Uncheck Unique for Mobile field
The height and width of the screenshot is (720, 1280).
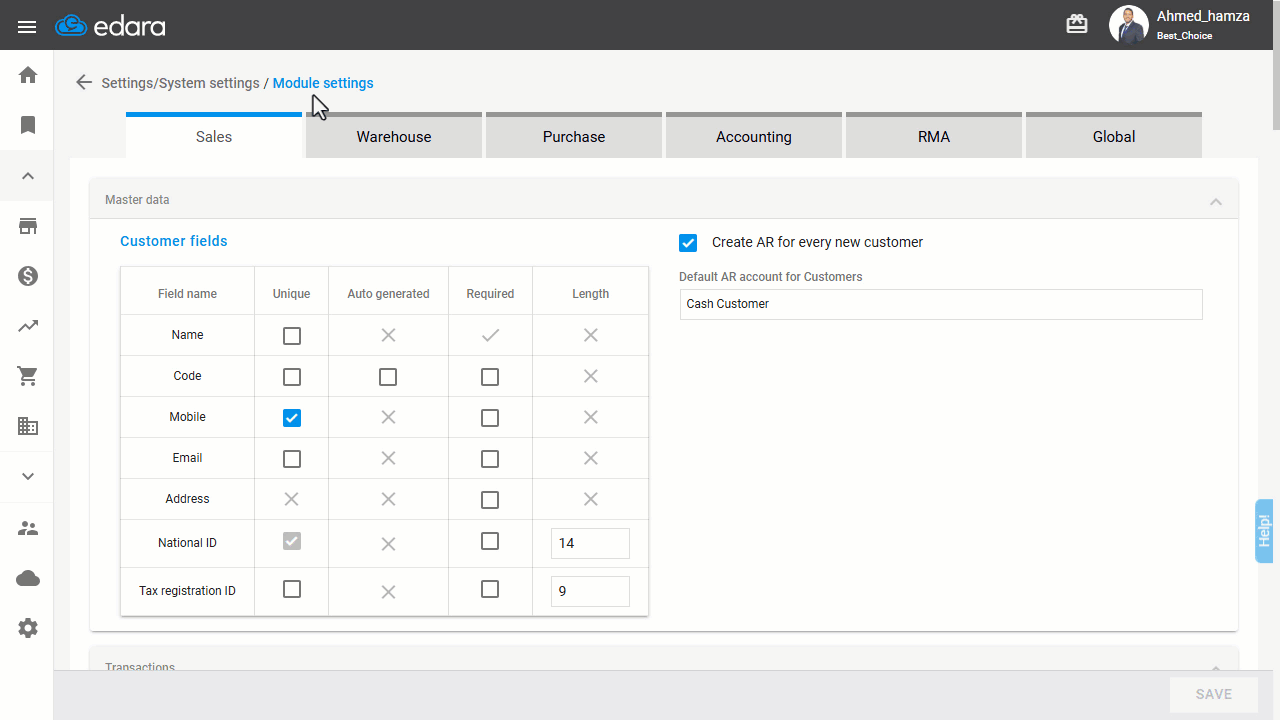pyautogui.click(x=292, y=418)
